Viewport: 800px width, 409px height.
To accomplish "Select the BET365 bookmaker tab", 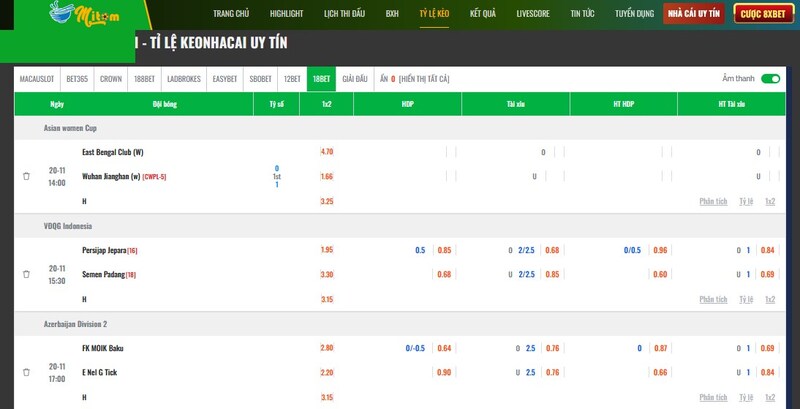I will click(77, 78).
